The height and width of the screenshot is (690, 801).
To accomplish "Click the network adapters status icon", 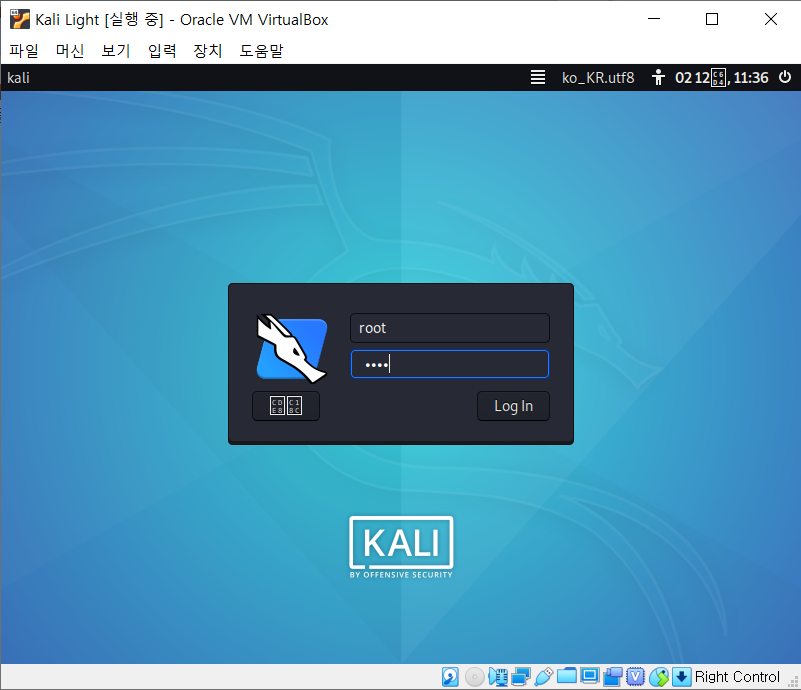I will [x=521, y=677].
